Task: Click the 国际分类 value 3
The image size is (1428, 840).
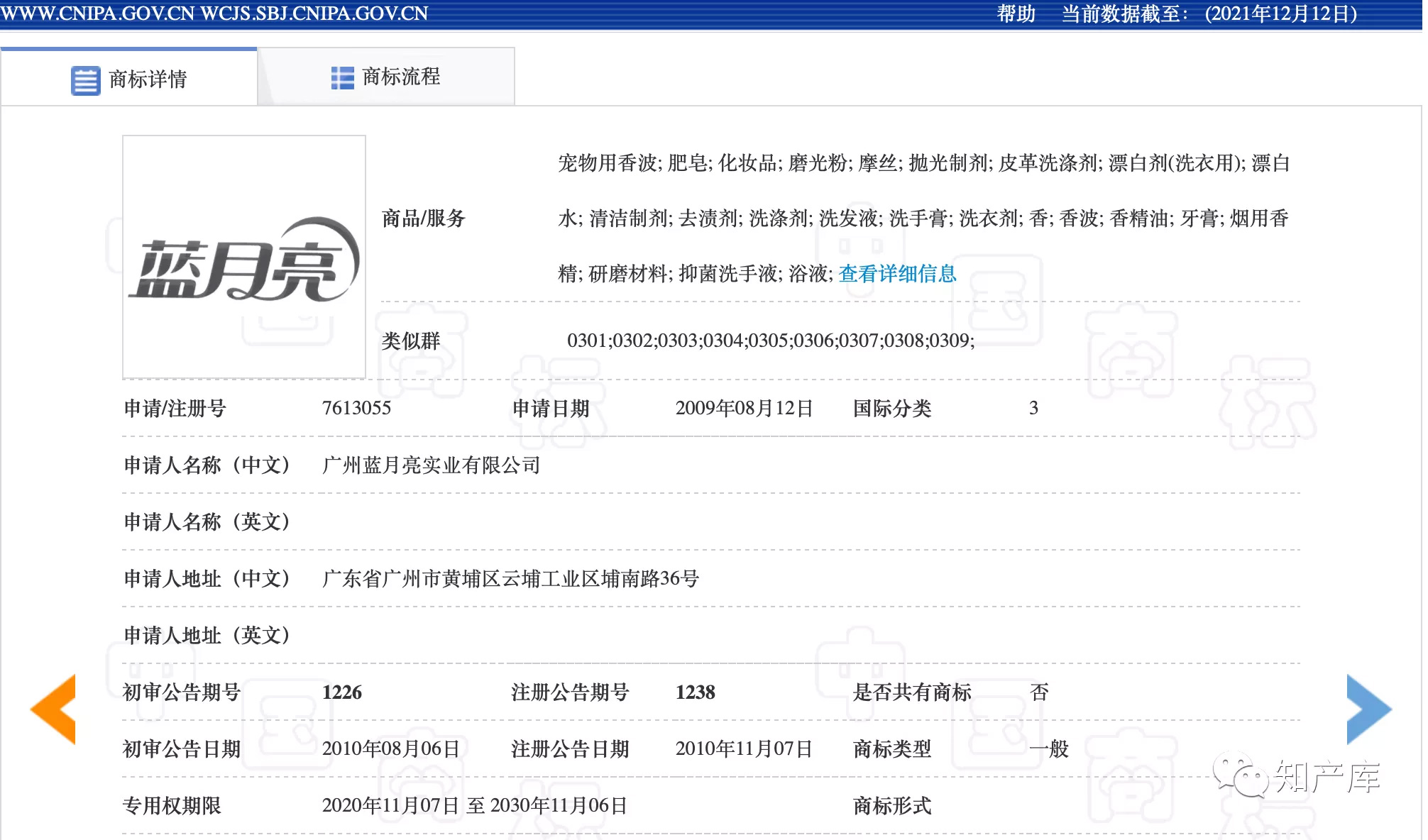Action: click(x=1035, y=409)
